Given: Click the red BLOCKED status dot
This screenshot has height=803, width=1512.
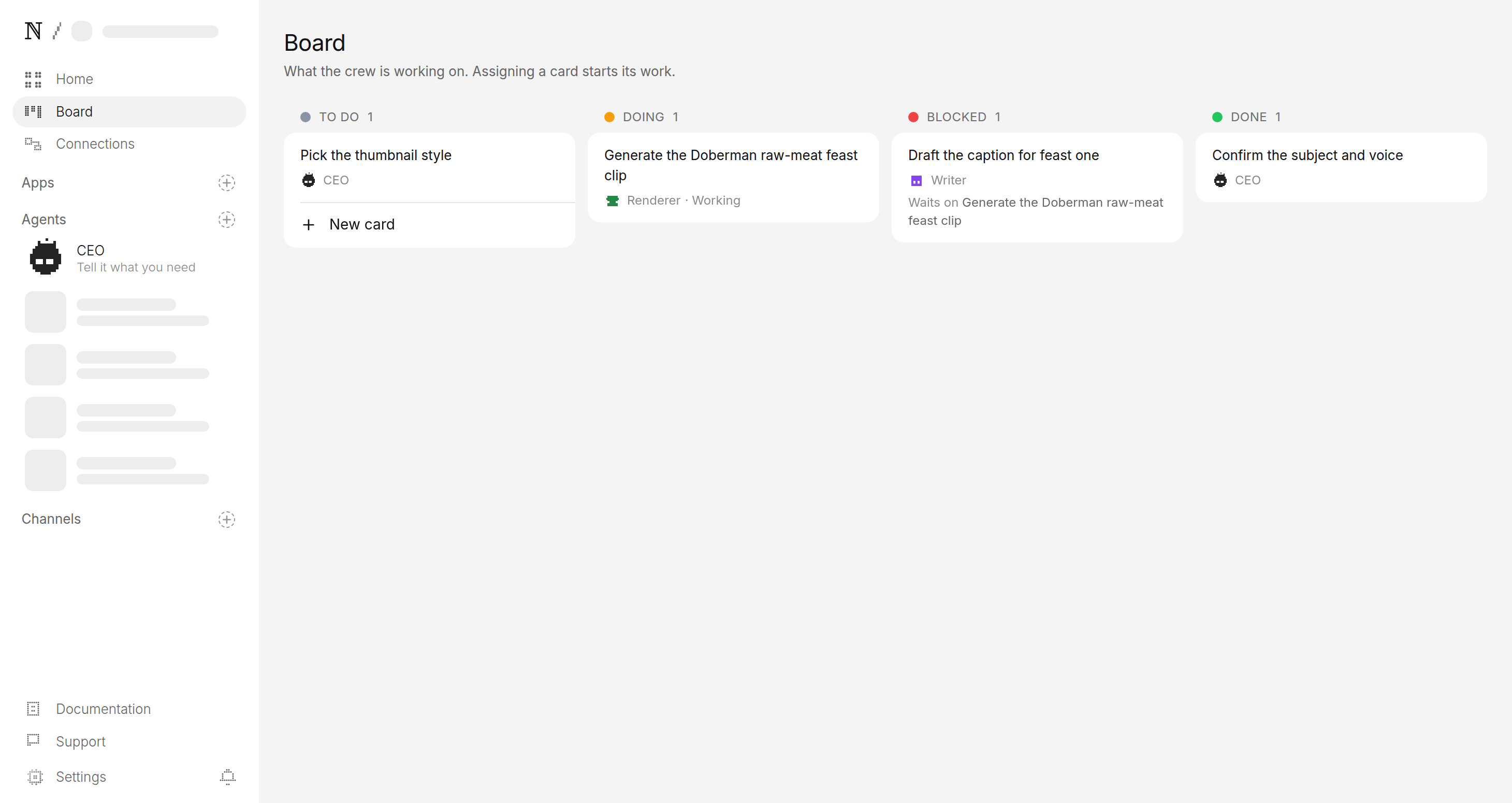Looking at the screenshot, I should click(x=913, y=117).
